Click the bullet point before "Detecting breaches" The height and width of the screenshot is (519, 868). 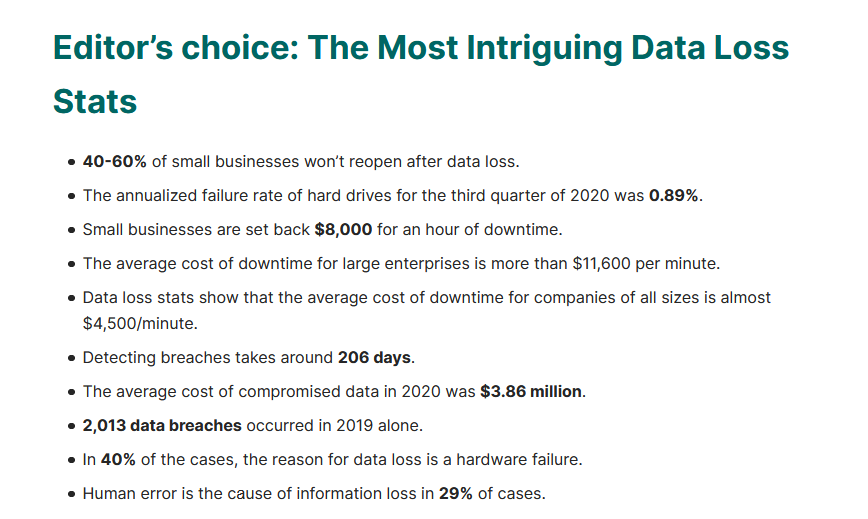pos(71,358)
